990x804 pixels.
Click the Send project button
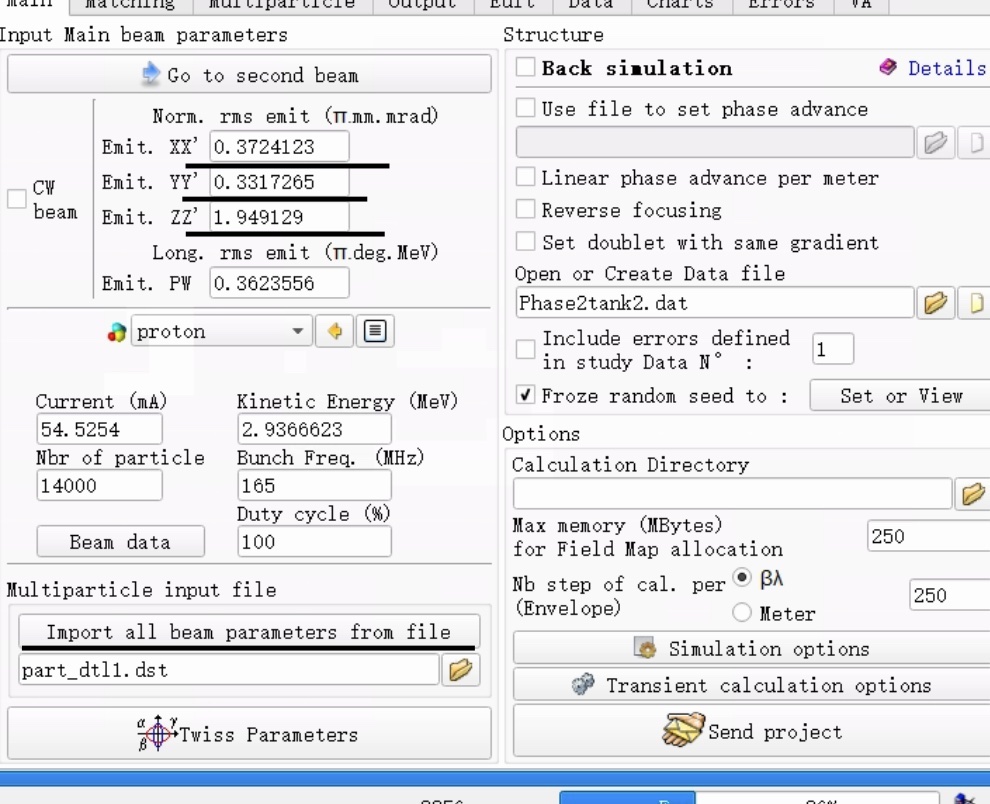pyautogui.click(x=752, y=732)
